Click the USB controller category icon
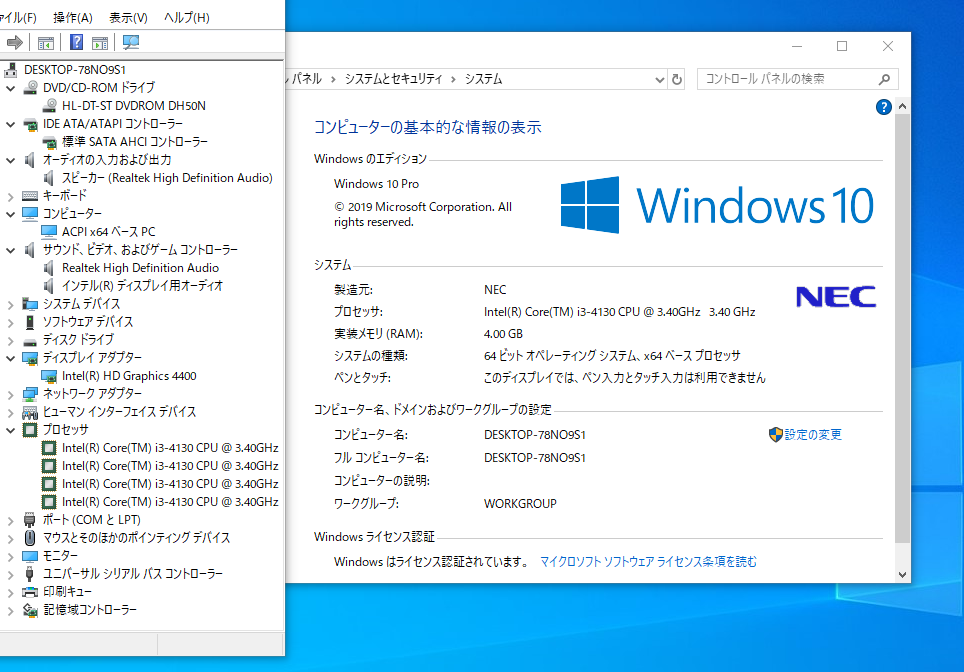The width and height of the screenshot is (964, 672). (30, 574)
